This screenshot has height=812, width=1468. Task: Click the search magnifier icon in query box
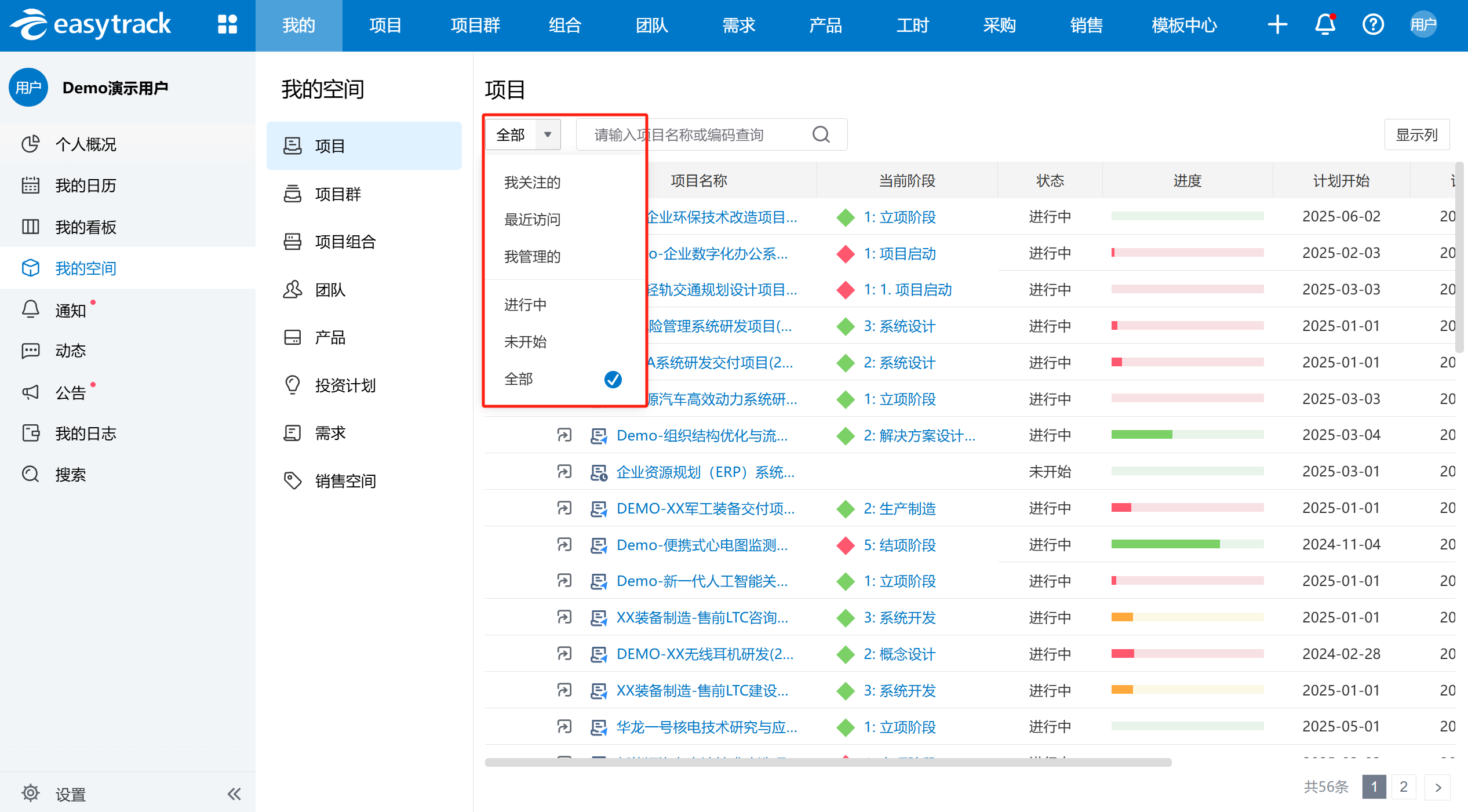(821, 135)
